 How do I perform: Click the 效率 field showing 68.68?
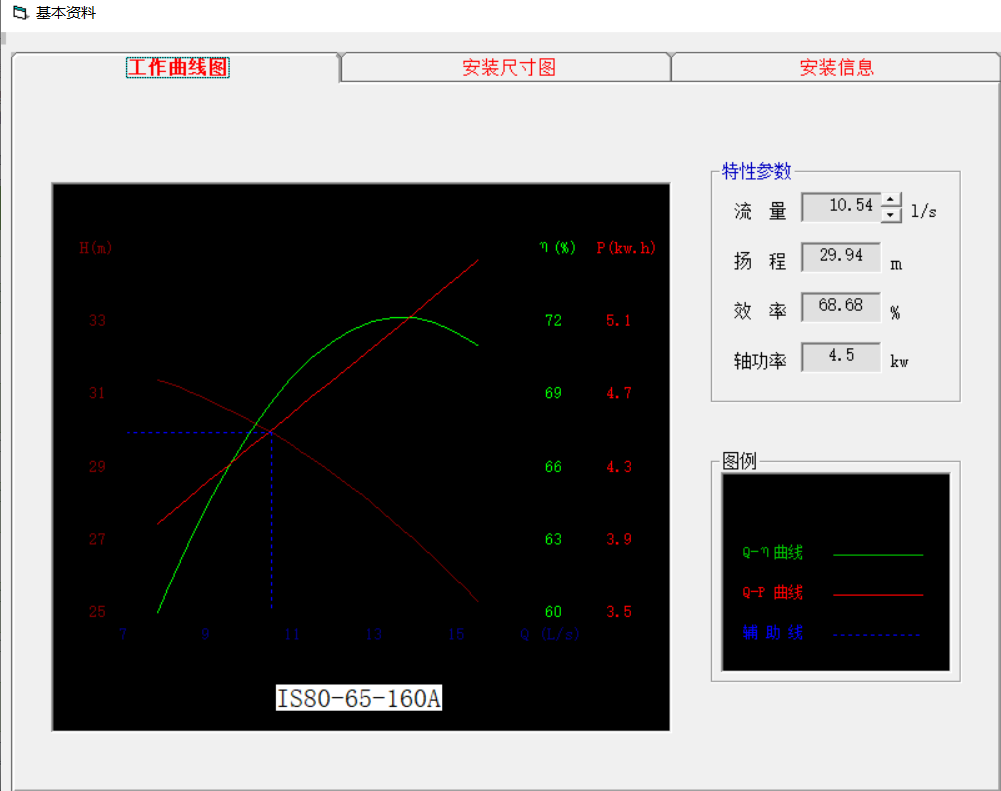coord(841,306)
